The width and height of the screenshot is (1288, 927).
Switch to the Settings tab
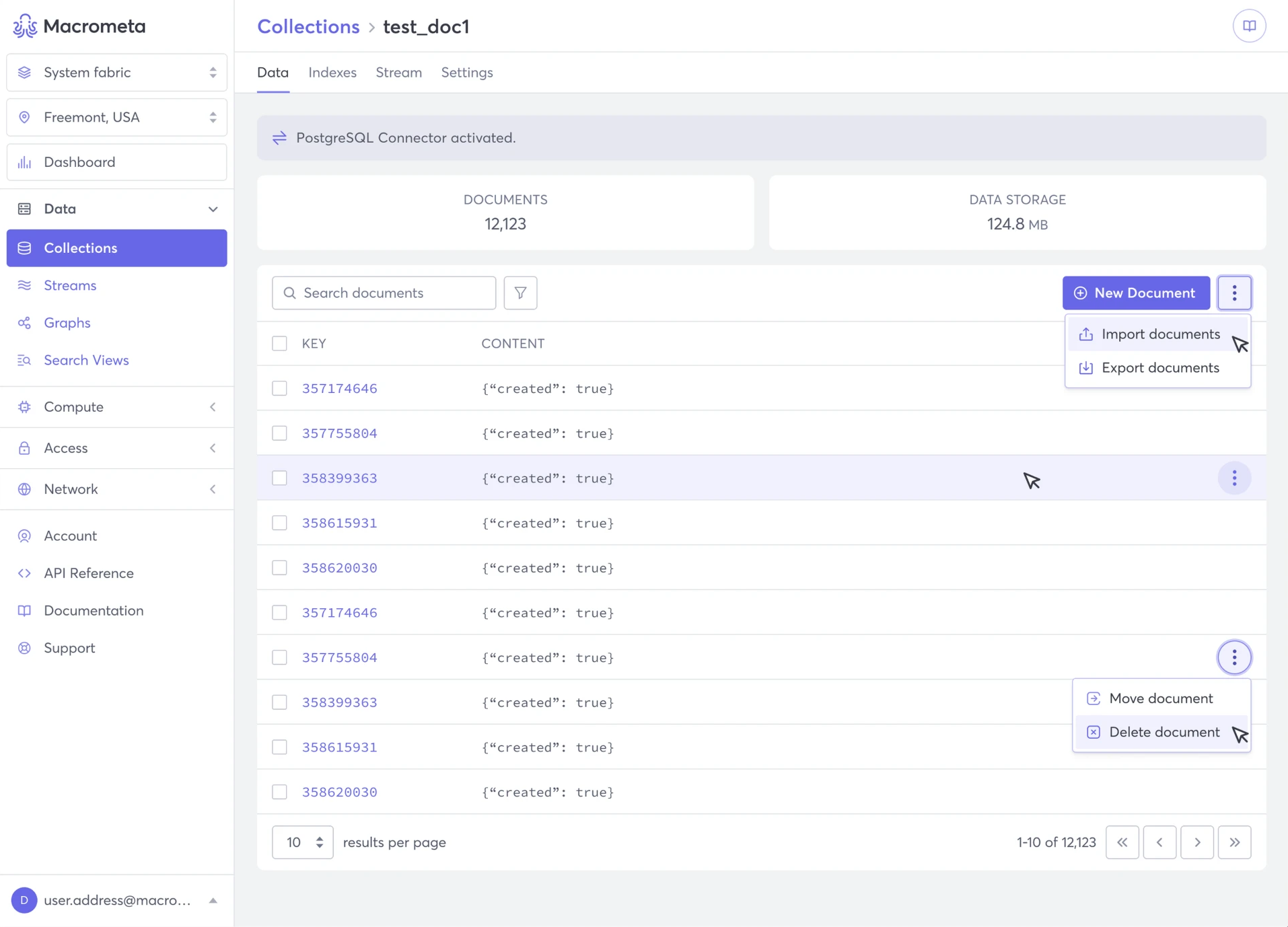tap(467, 73)
